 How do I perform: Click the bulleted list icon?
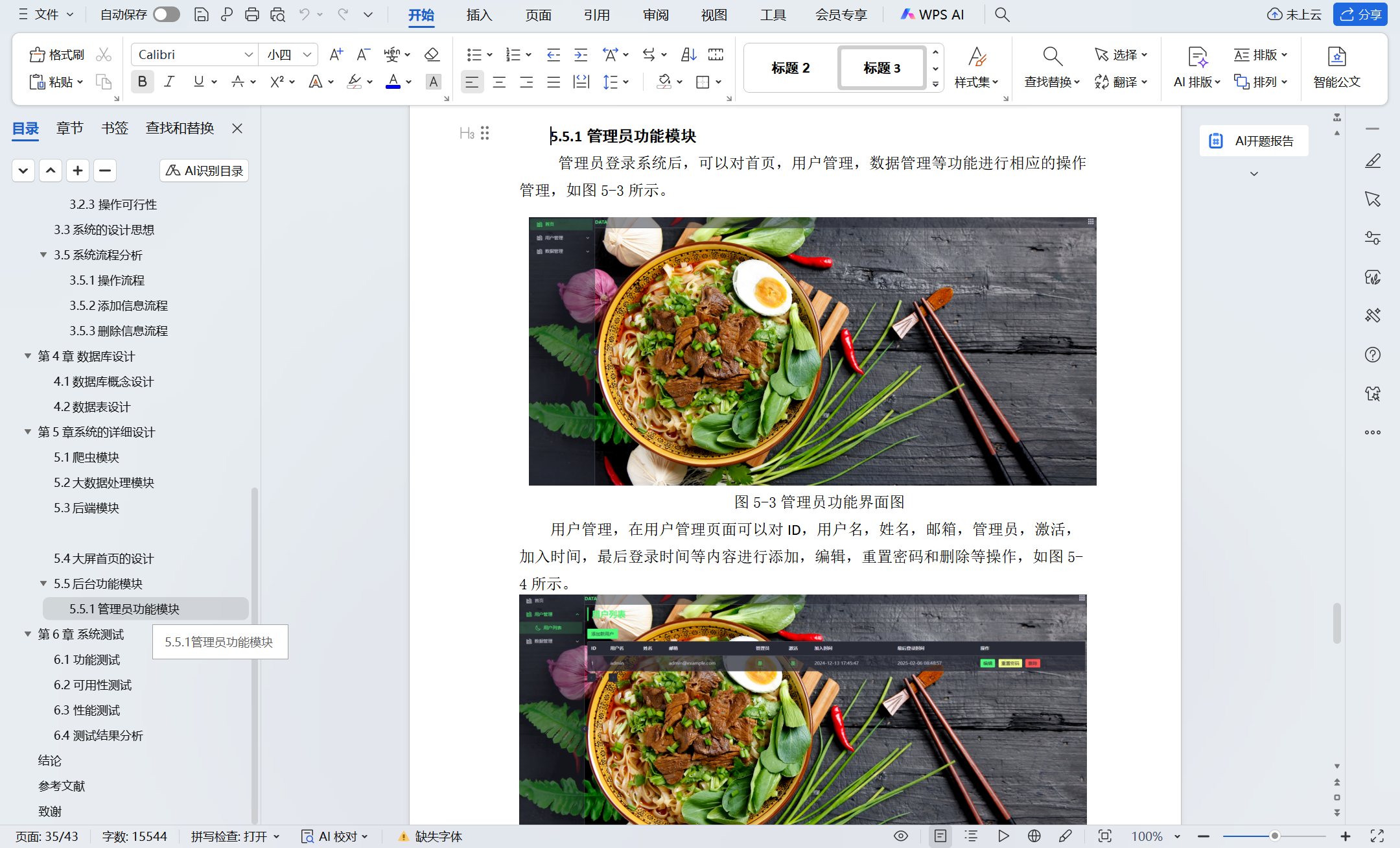click(x=474, y=54)
